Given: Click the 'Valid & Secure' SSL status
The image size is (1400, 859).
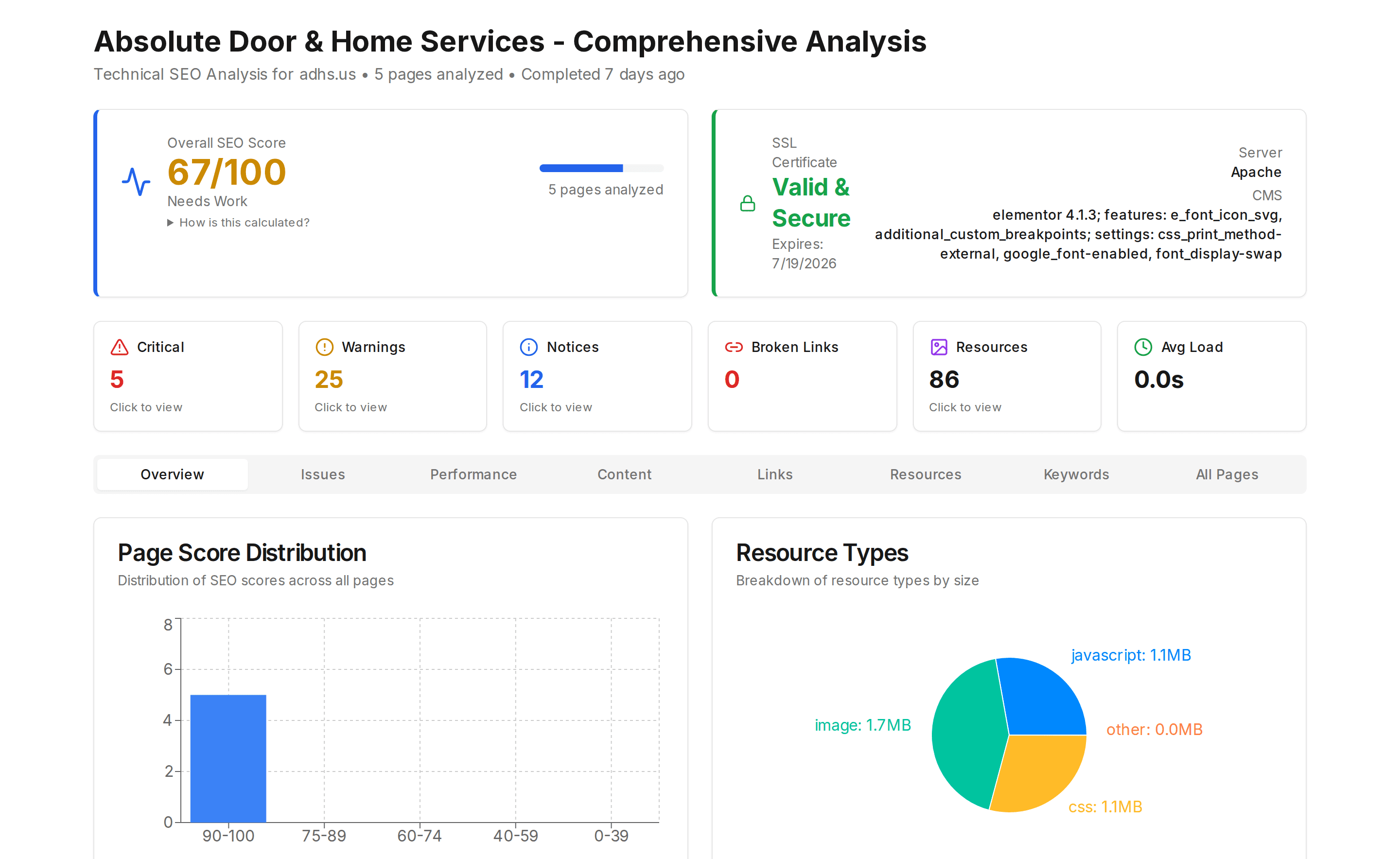Looking at the screenshot, I should (811, 203).
